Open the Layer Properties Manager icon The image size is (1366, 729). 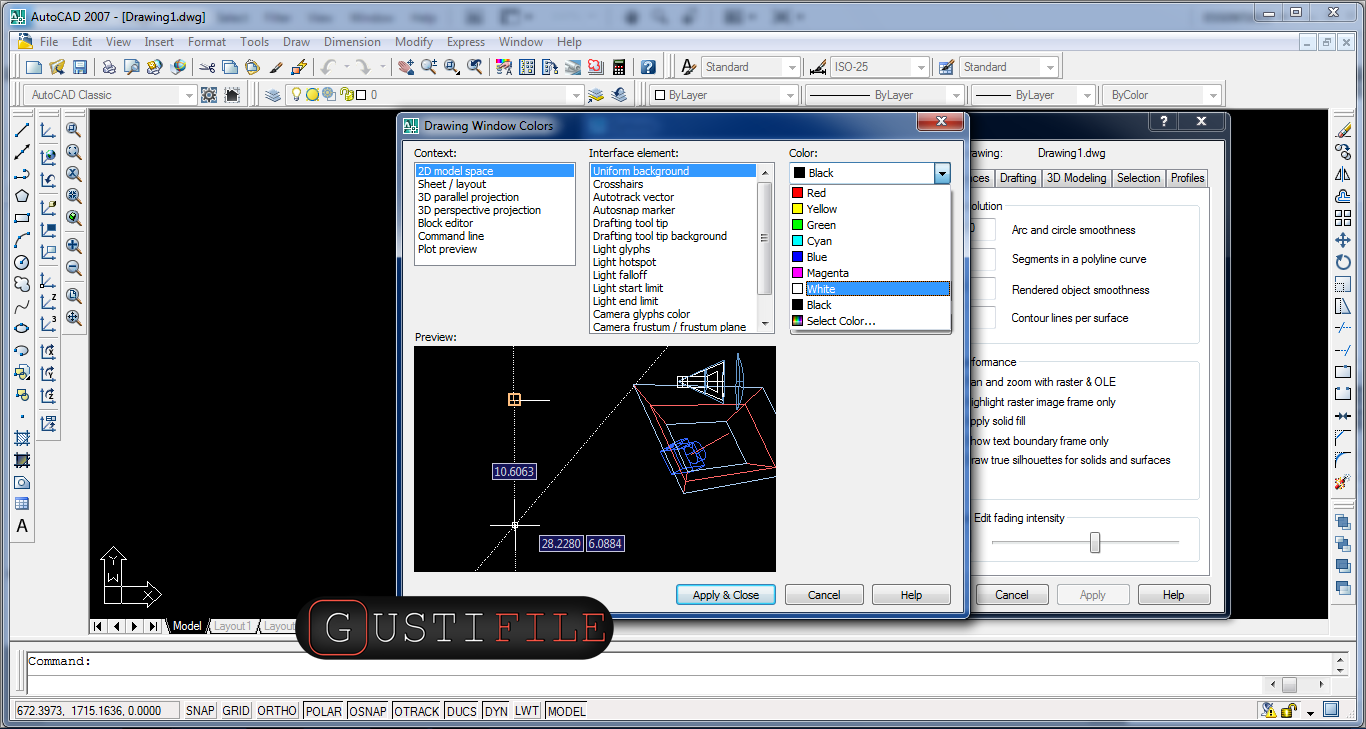273,95
